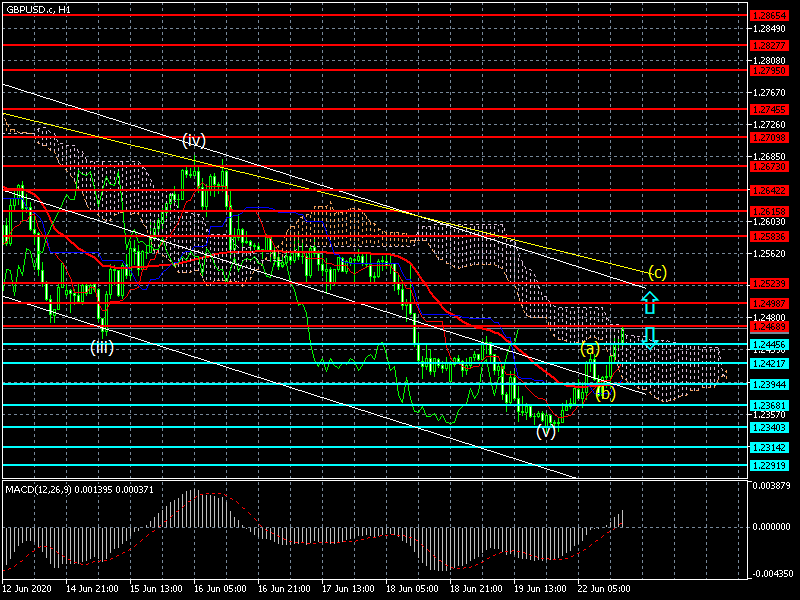Click the red 1.28654 price level tag

[x=769, y=16]
